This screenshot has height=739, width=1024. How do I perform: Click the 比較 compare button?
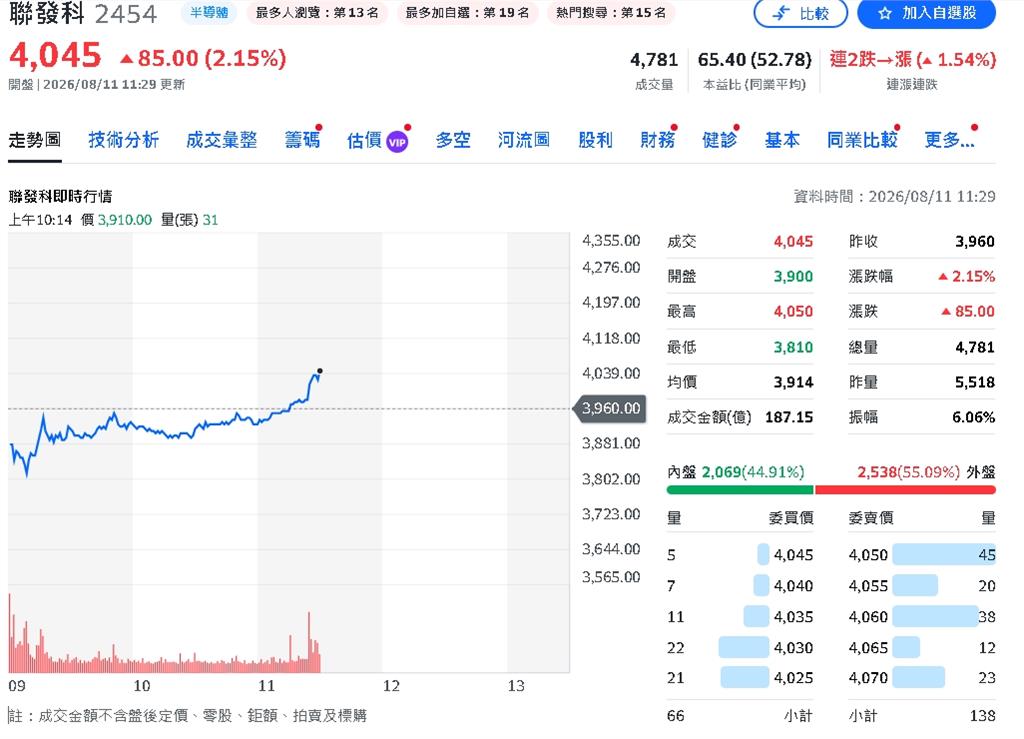click(801, 13)
